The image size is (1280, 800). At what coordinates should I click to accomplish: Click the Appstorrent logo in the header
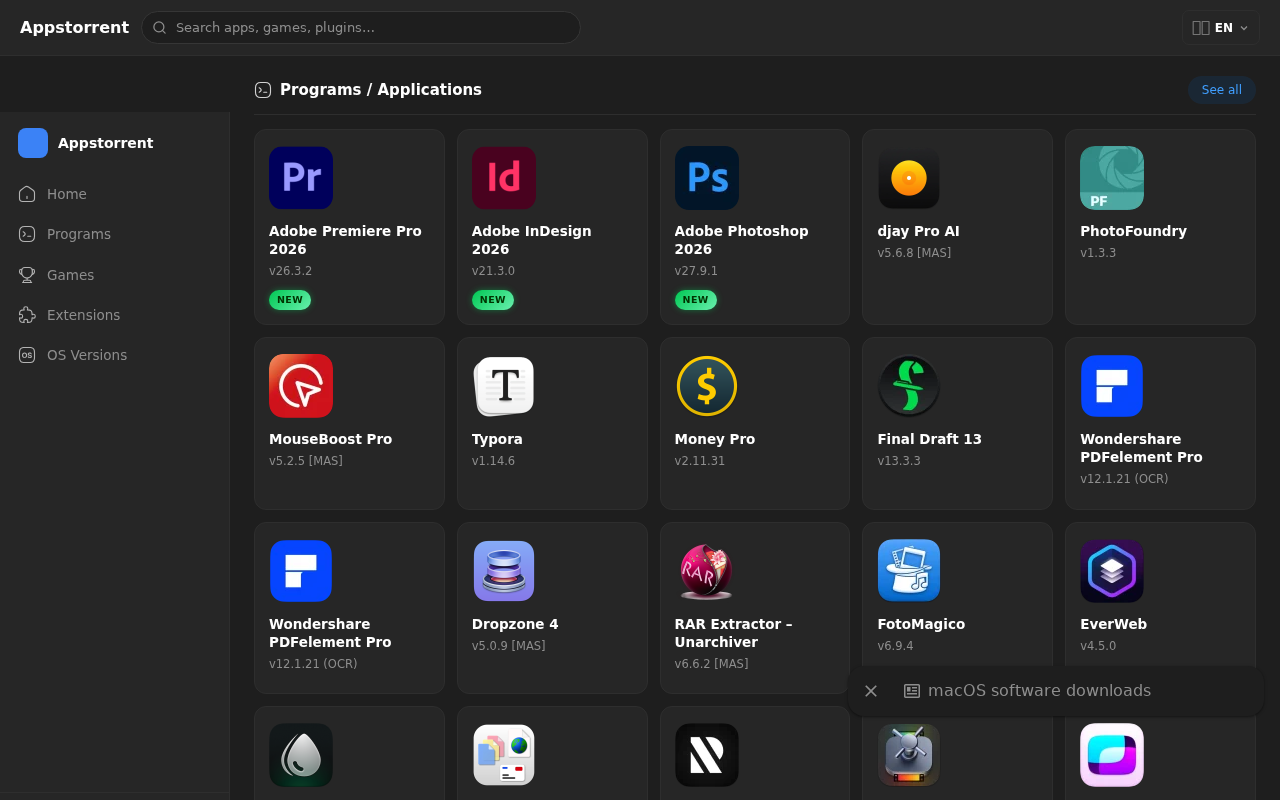pos(74,27)
